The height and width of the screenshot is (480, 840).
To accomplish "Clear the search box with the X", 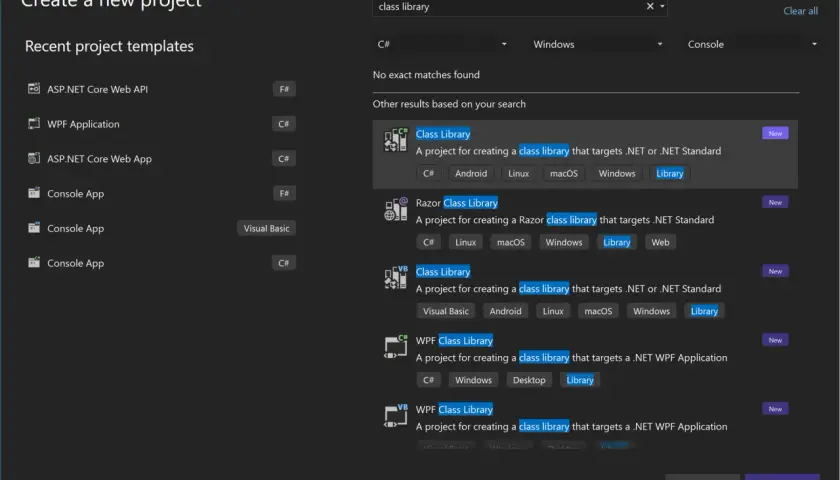I will point(650,6).
